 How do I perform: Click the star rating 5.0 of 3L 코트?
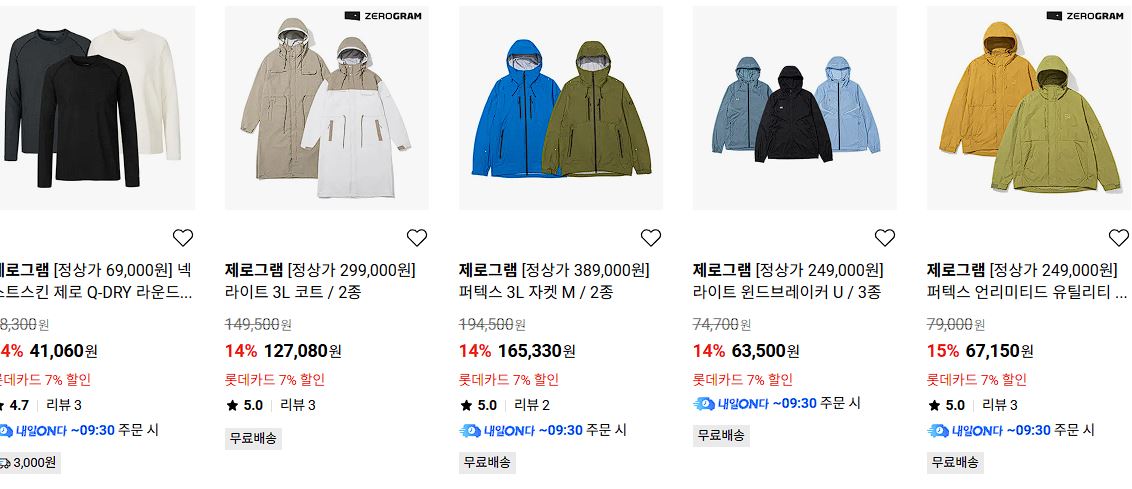(244, 405)
